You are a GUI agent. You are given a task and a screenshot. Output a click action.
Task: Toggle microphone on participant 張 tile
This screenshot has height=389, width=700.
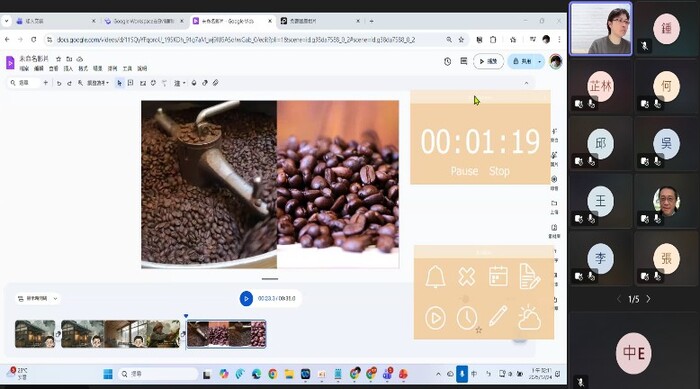(x=657, y=276)
